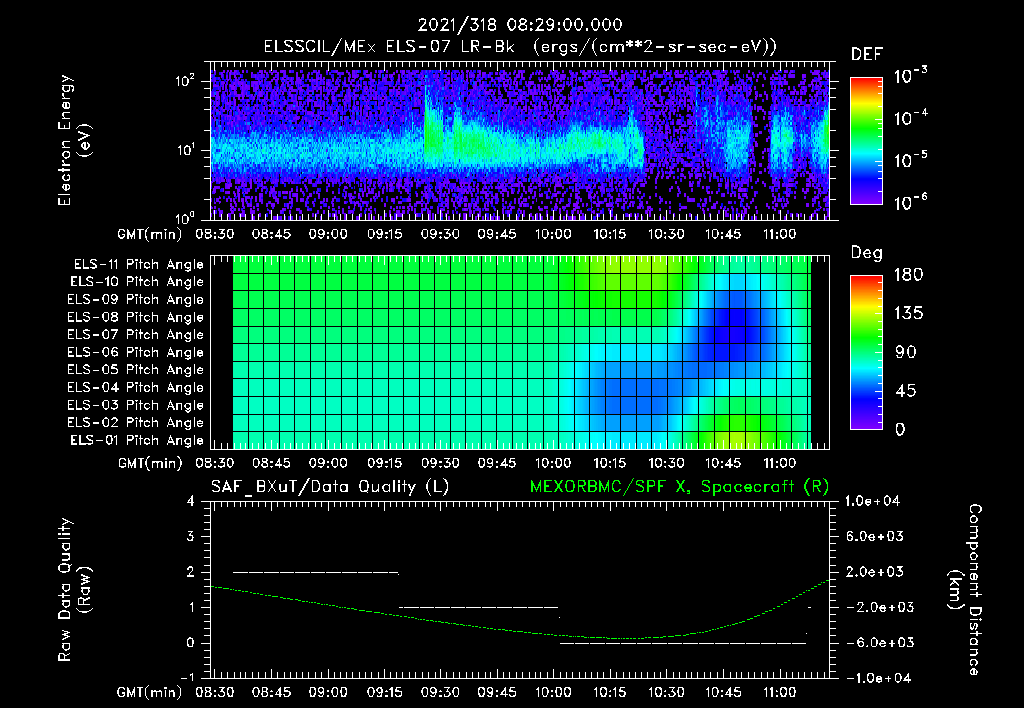
Task: Click the Electron Energy (eV) axis title
Action: point(74,140)
